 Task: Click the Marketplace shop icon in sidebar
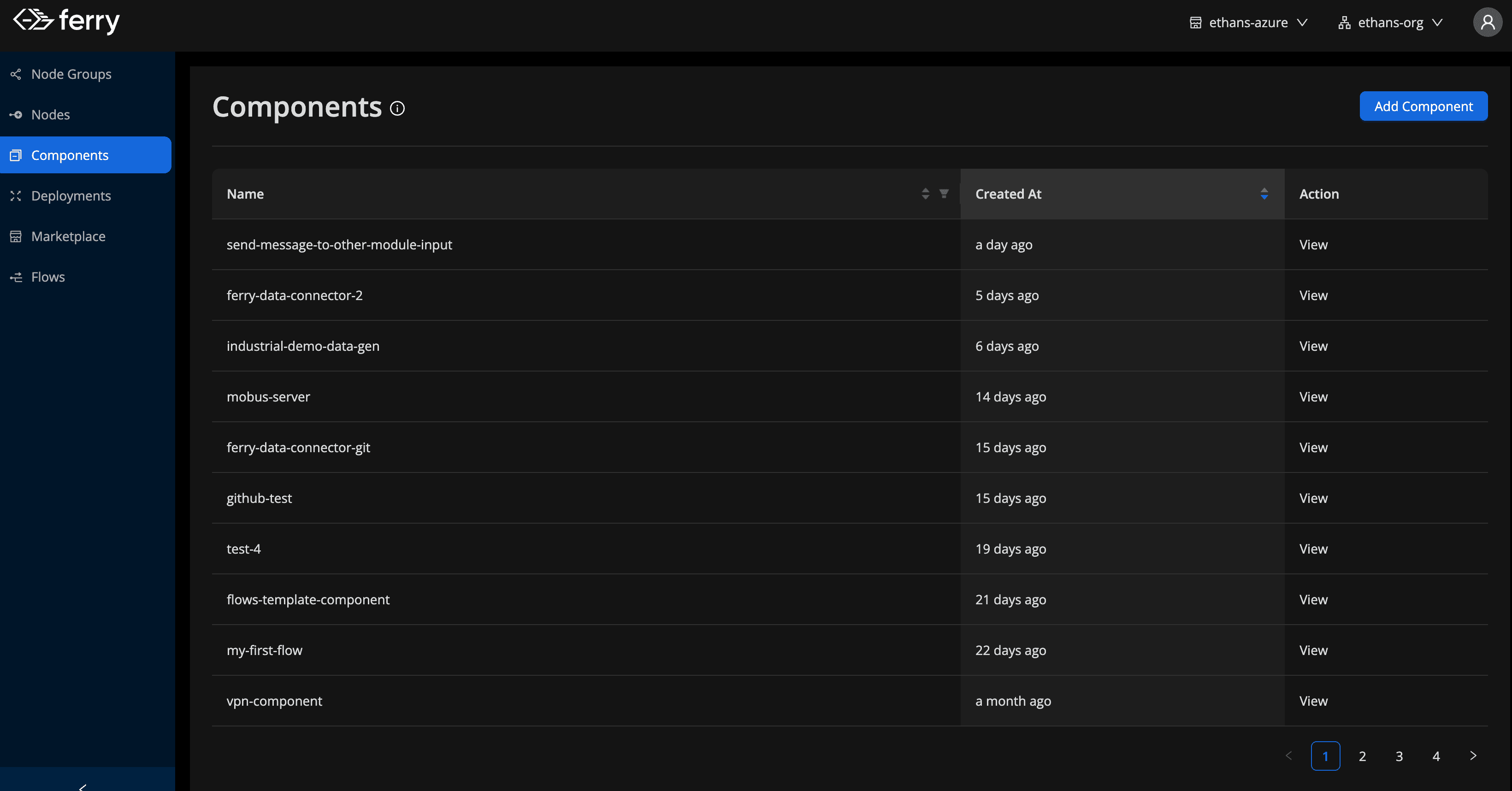click(x=16, y=236)
